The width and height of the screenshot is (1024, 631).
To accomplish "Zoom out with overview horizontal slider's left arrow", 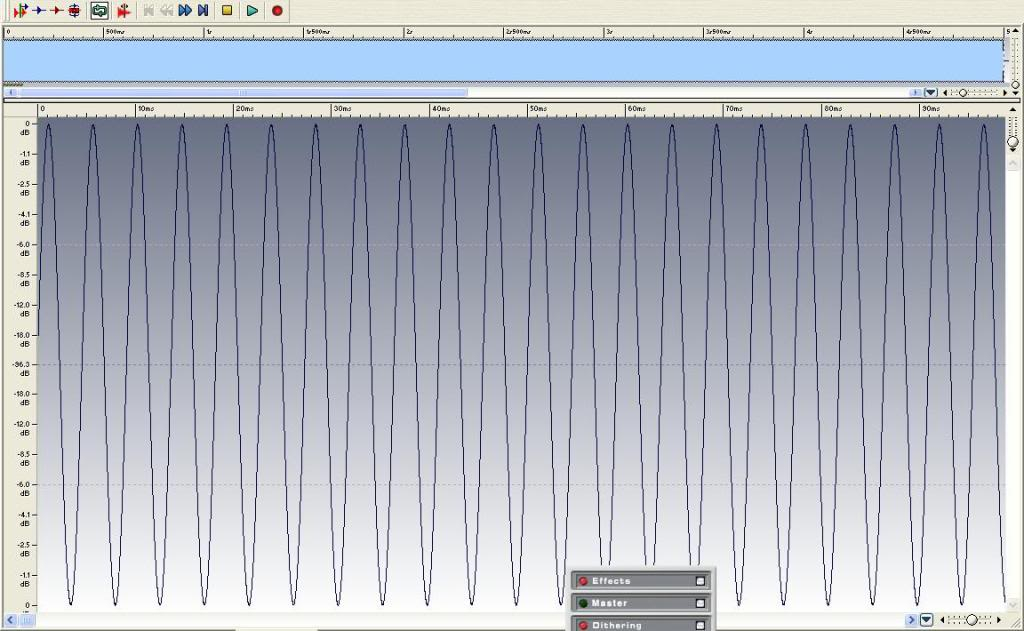I will tap(945, 93).
